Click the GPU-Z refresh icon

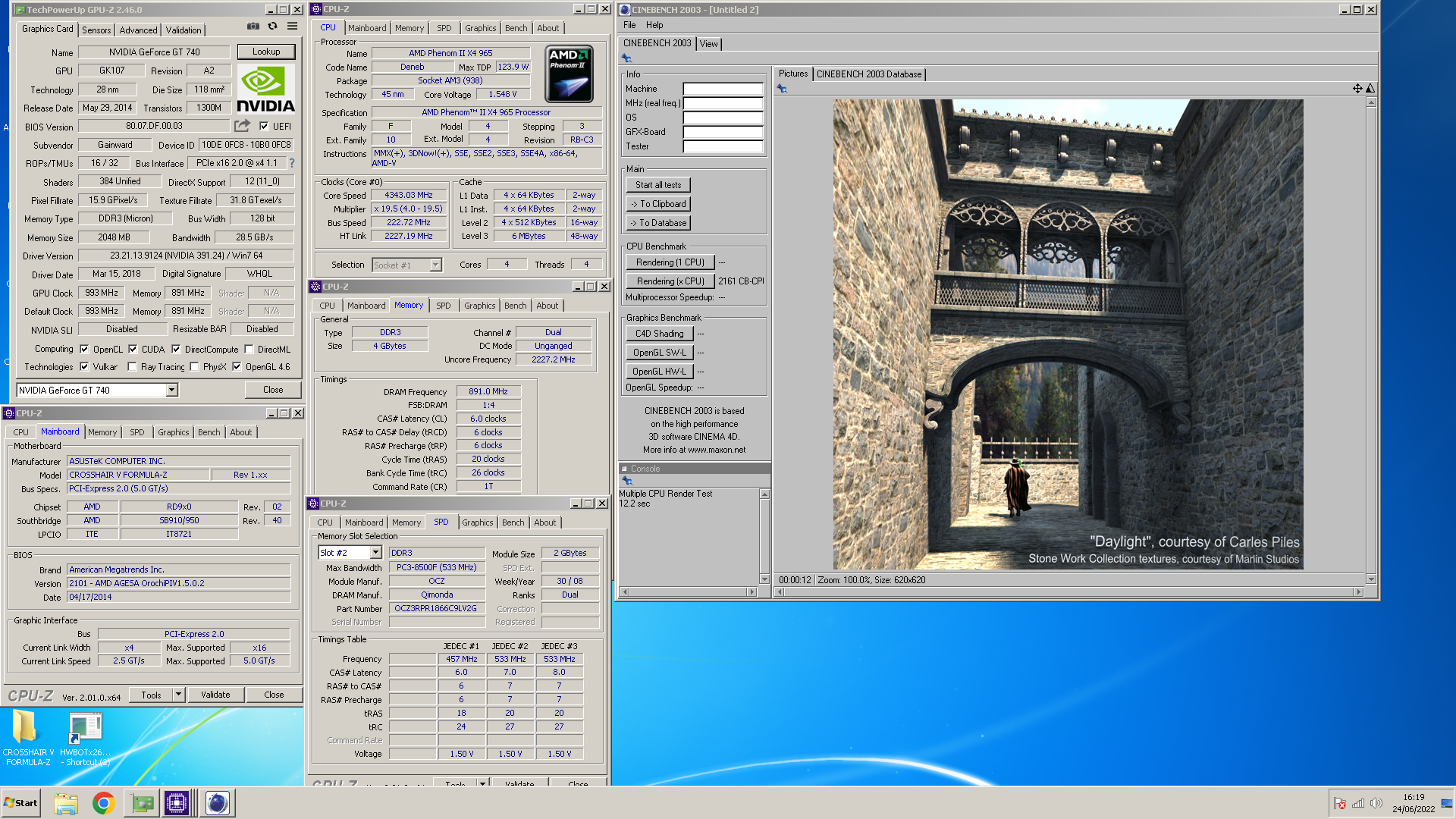coord(272,27)
